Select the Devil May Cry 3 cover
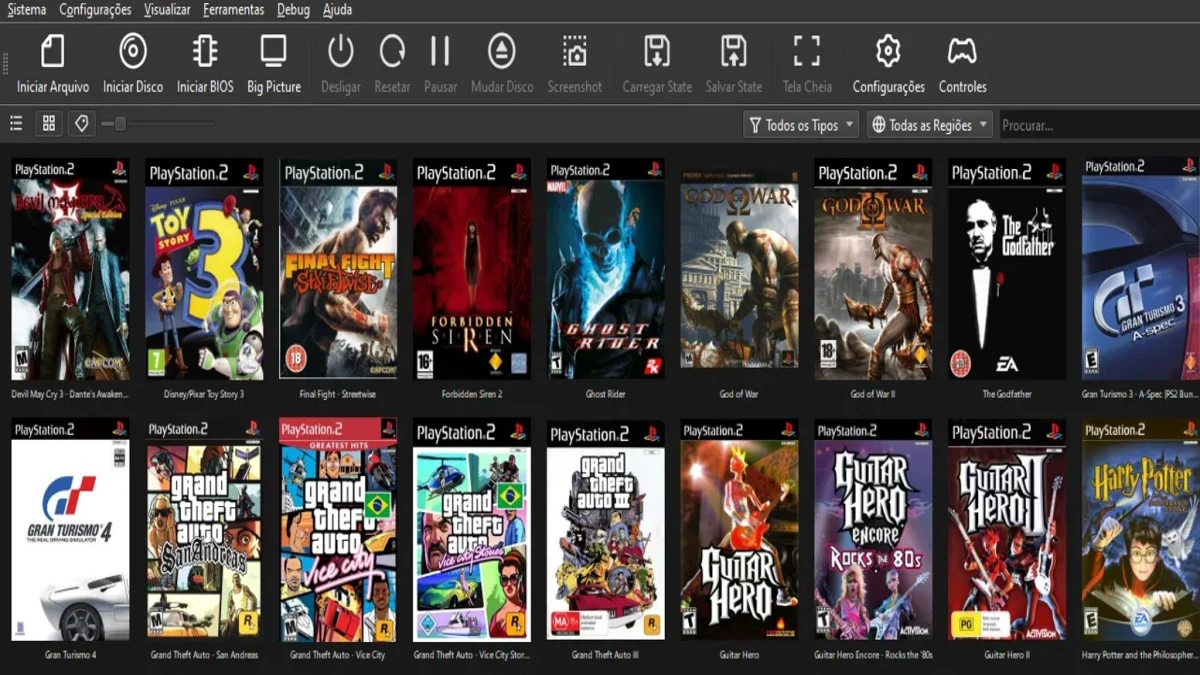1200x675 pixels. (x=70, y=269)
